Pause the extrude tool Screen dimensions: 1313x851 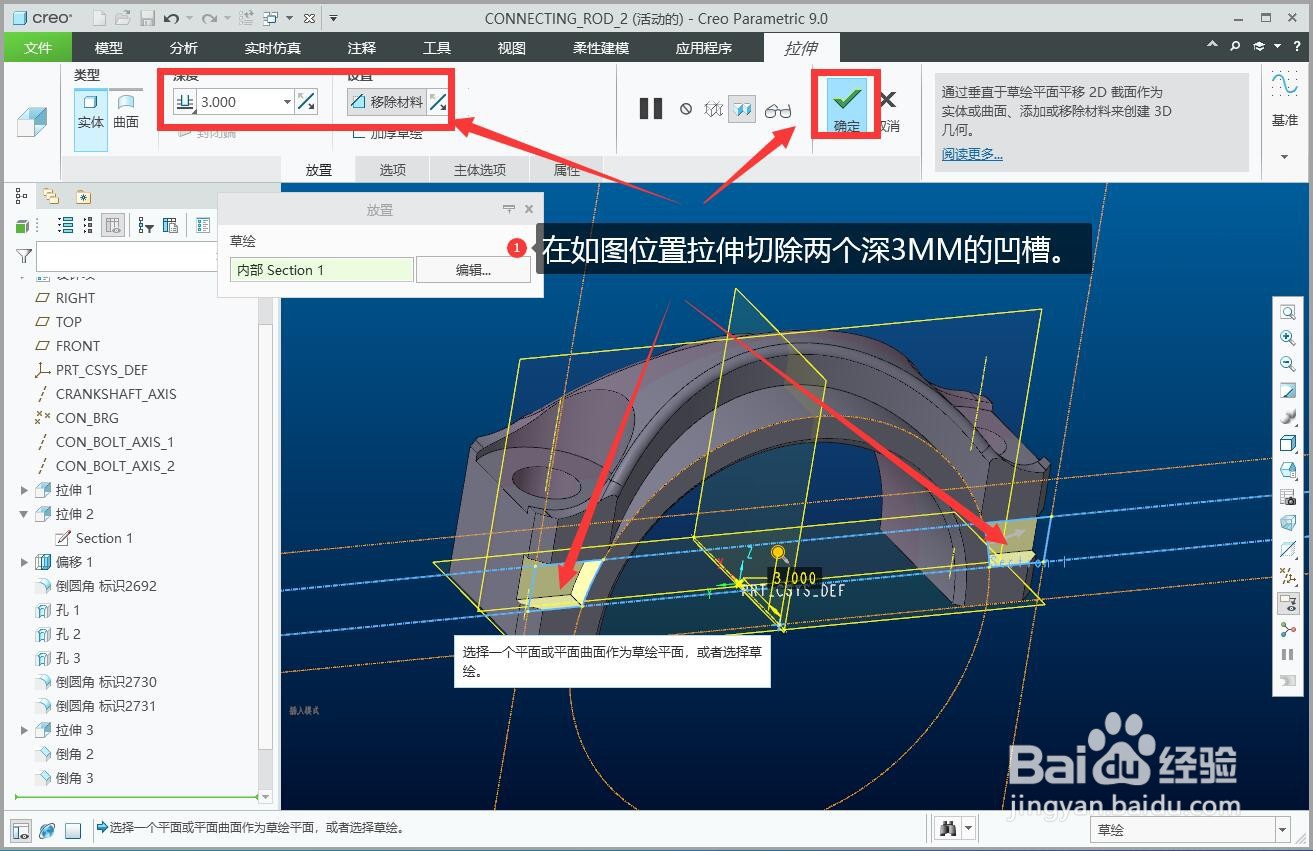pos(651,108)
